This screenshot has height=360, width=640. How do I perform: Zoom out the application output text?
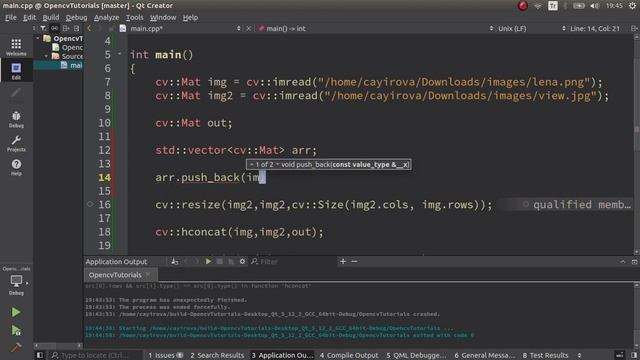(x=354, y=261)
